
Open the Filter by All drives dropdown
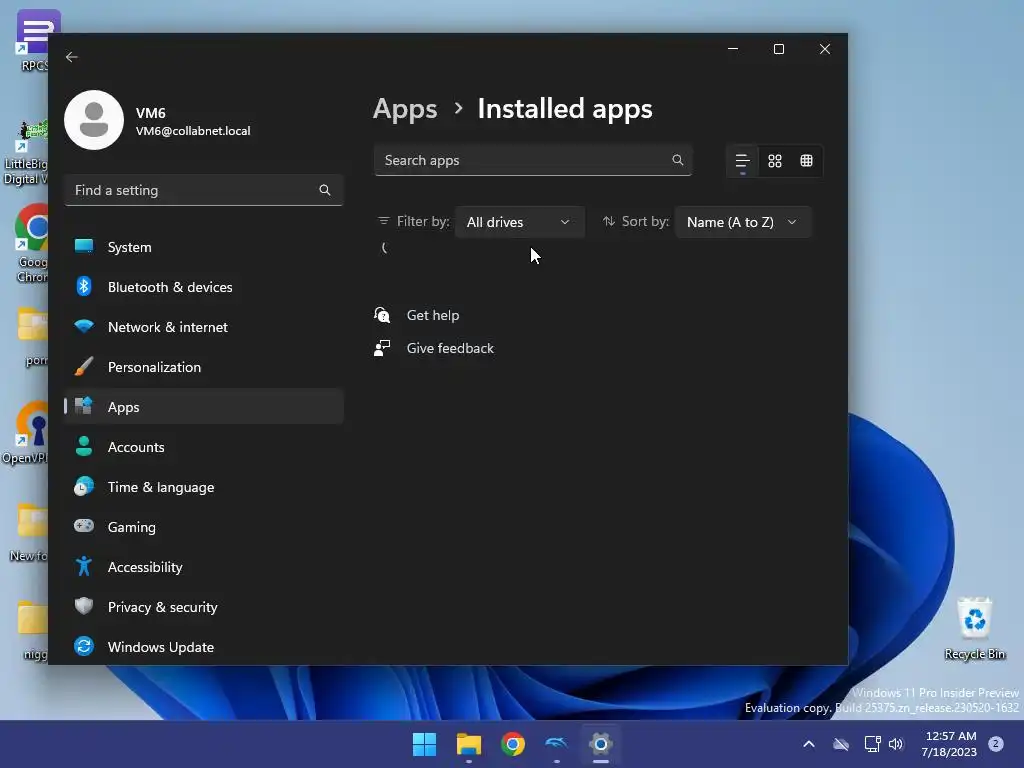point(519,222)
